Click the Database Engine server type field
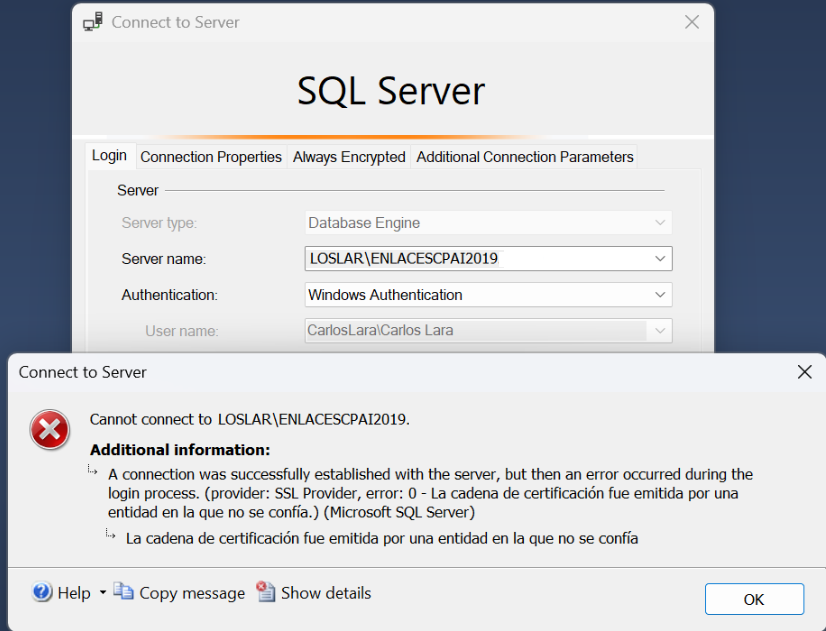 point(488,223)
